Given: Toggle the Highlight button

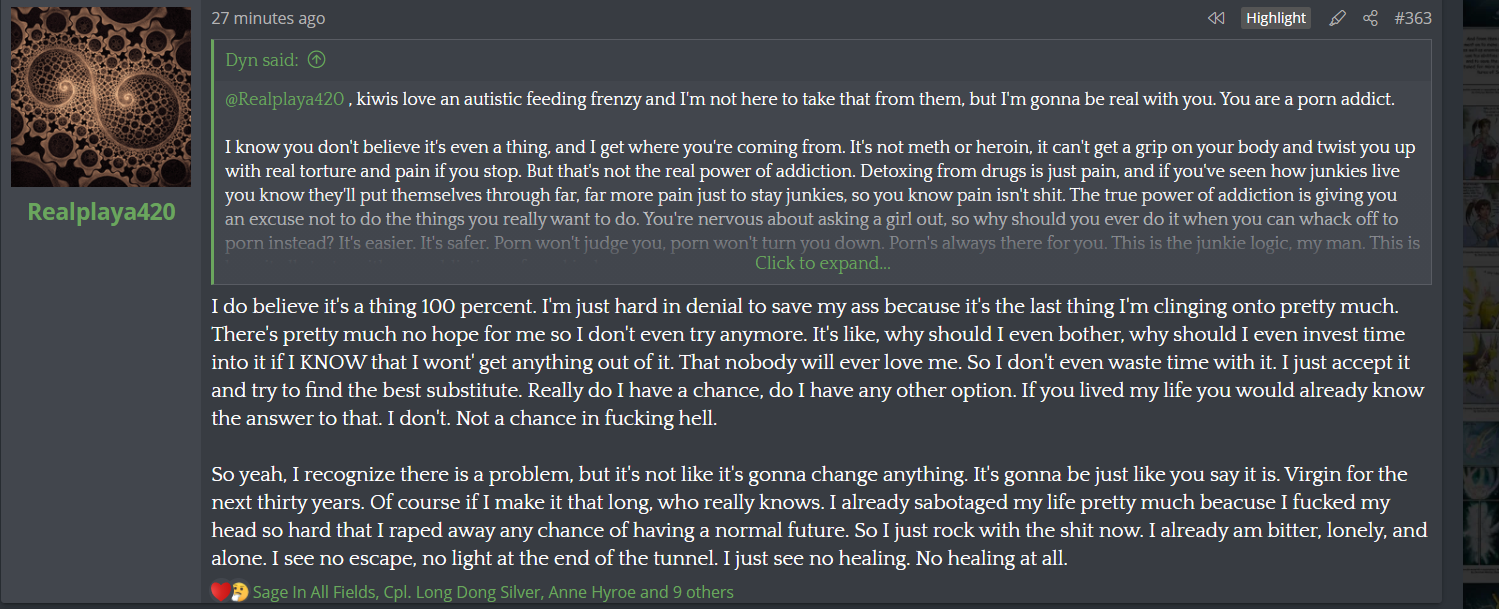Looking at the screenshot, I should 1275,18.
